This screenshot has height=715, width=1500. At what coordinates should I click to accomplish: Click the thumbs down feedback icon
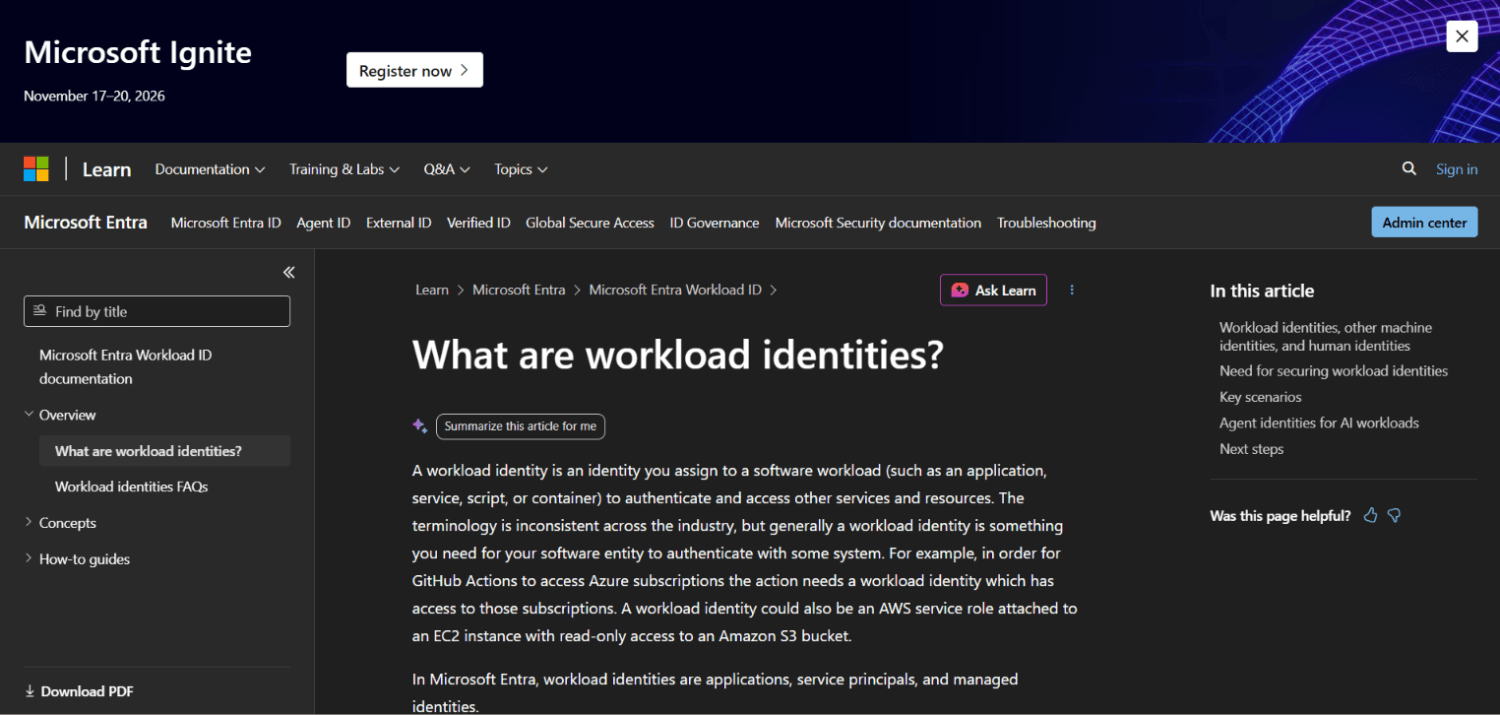[1394, 515]
